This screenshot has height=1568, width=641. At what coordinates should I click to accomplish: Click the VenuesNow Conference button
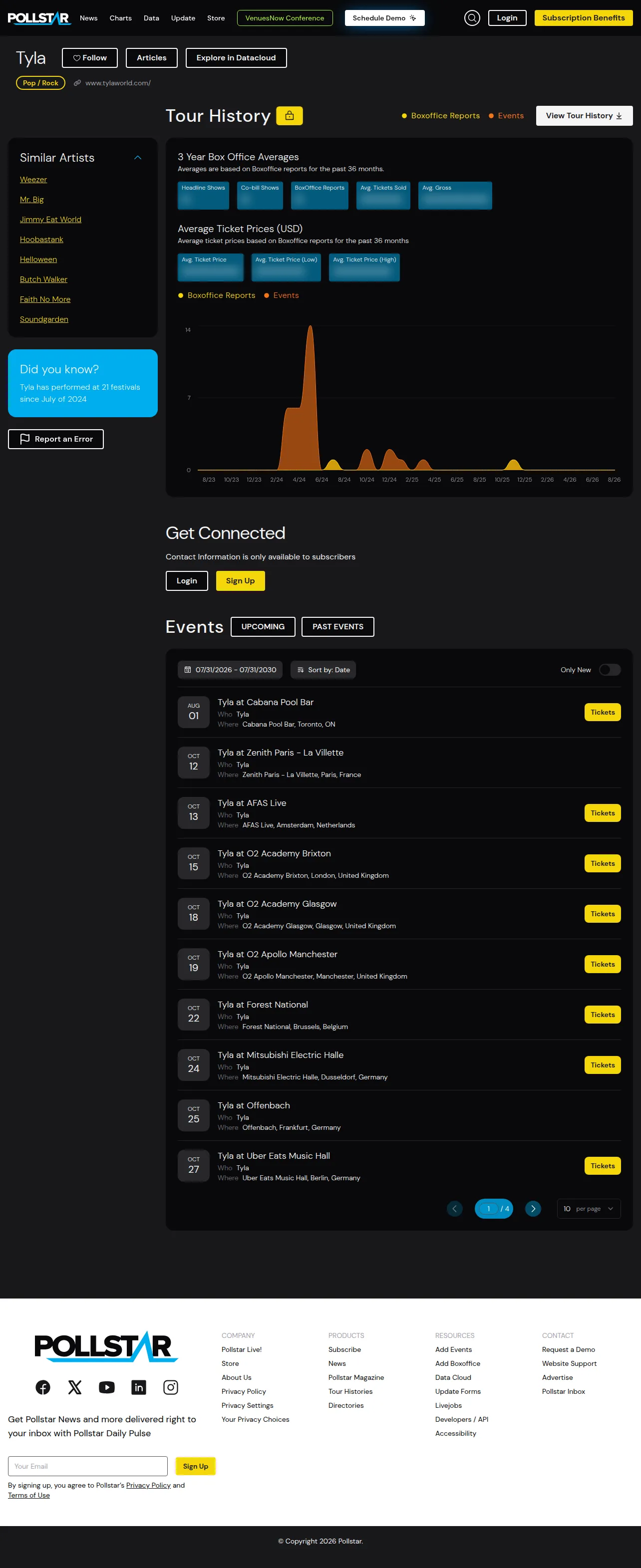click(285, 18)
